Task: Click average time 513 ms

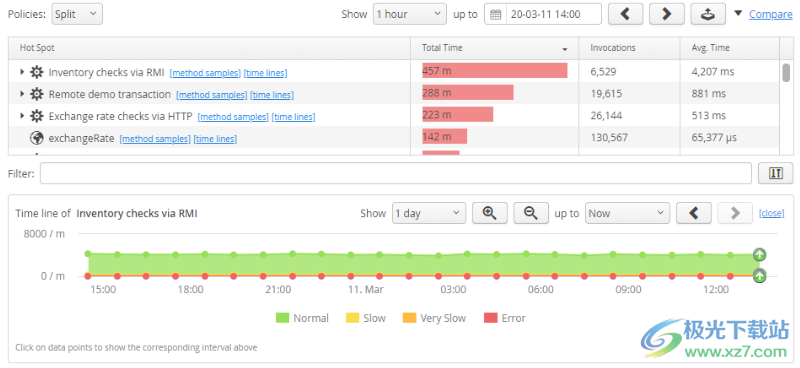Action: pyautogui.click(x=709, y=116)
